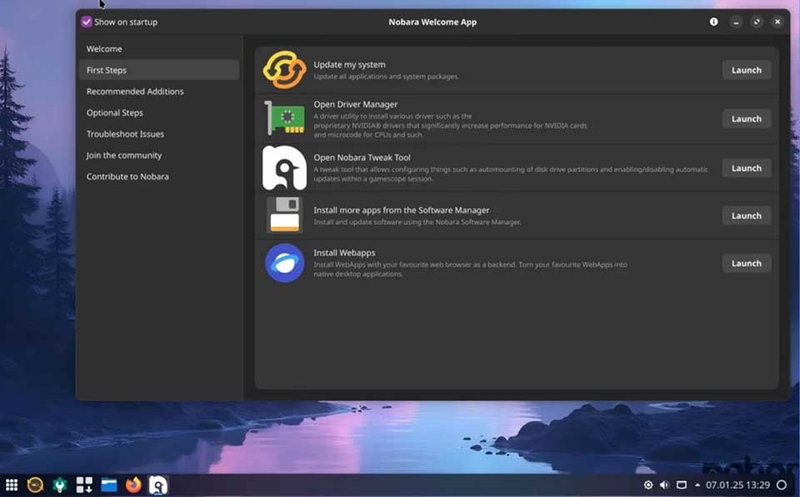Select First Steps in the sidebar
The image size is (800, 497).
pos(159,70)
